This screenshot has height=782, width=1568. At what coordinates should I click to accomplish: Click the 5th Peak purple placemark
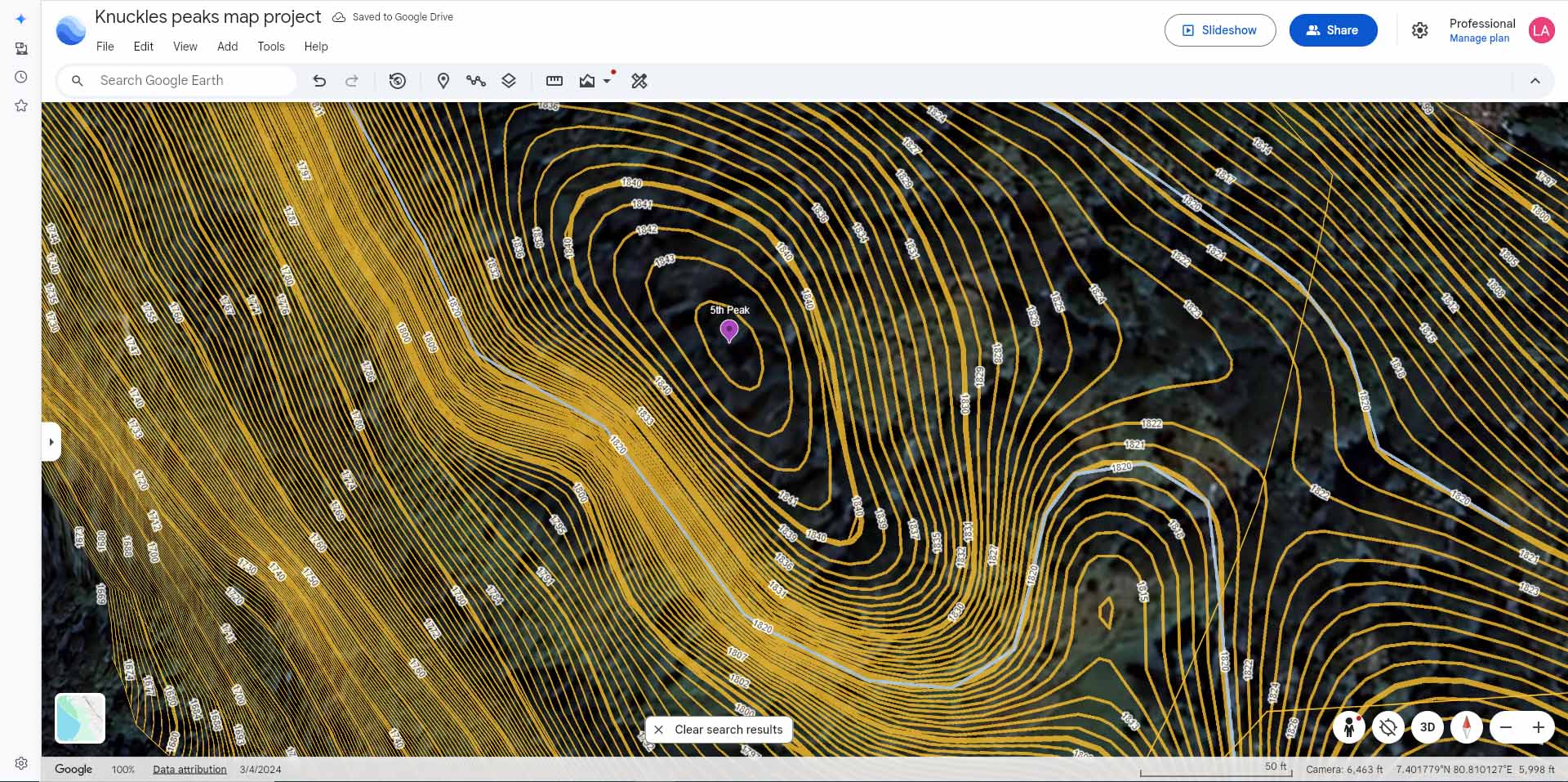pyautogui.click(x=729, y=331)
